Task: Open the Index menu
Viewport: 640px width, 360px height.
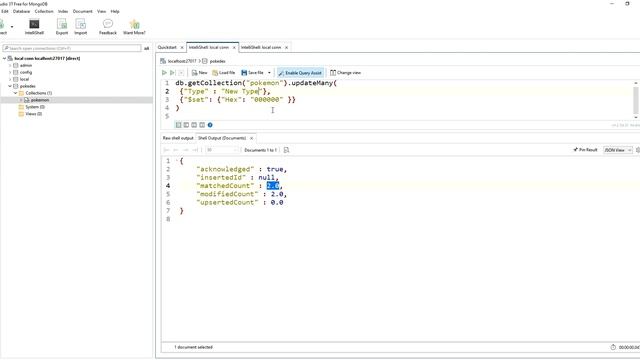Action: [63, 11]
